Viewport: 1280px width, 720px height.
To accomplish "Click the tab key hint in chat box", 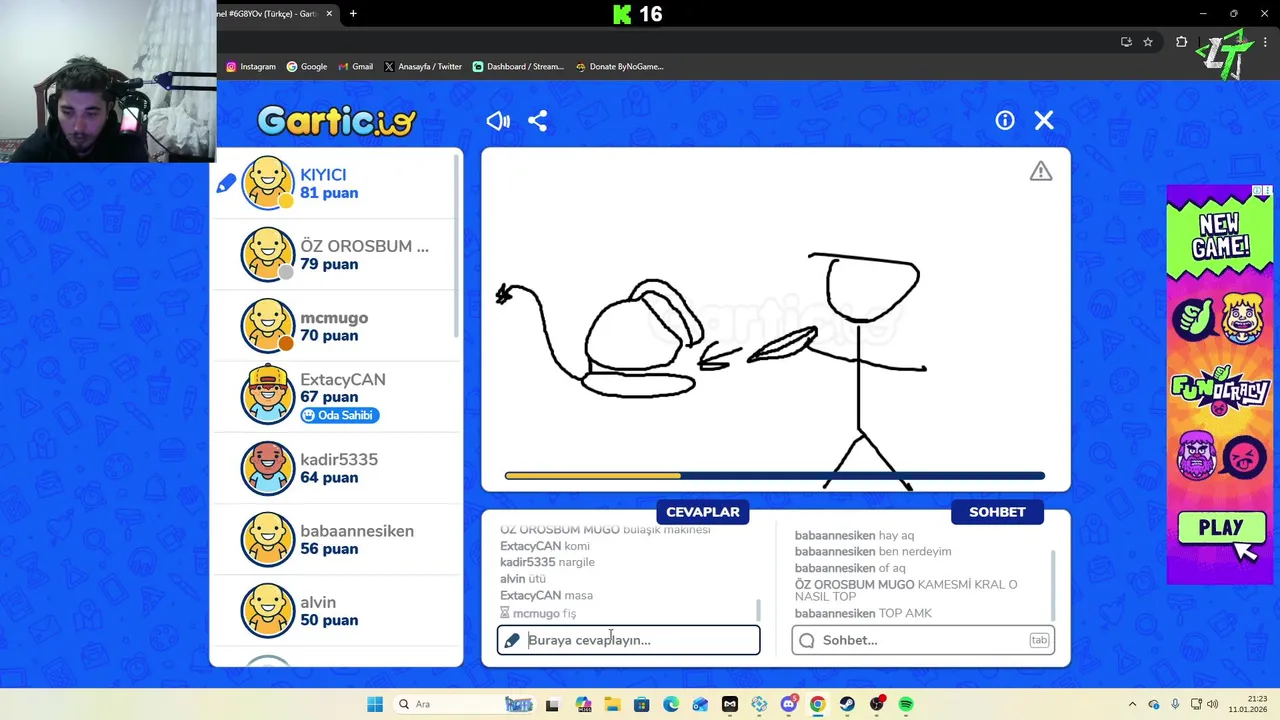I will point(1039,640).
